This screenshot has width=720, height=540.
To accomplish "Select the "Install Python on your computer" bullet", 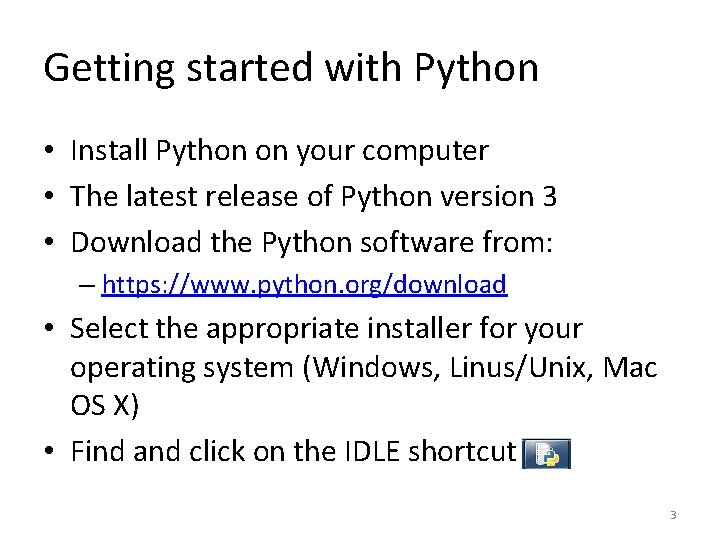I will coord(279,151).
